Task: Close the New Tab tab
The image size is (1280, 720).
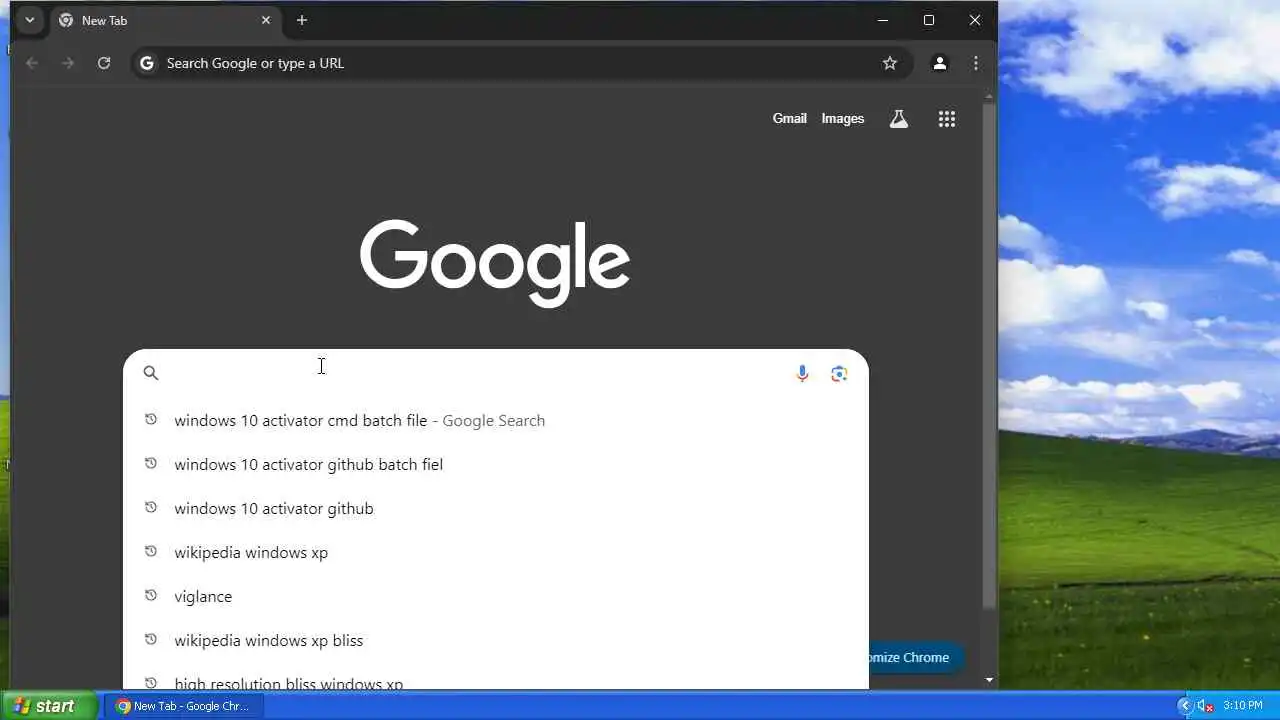Action: tap(266, 20)
